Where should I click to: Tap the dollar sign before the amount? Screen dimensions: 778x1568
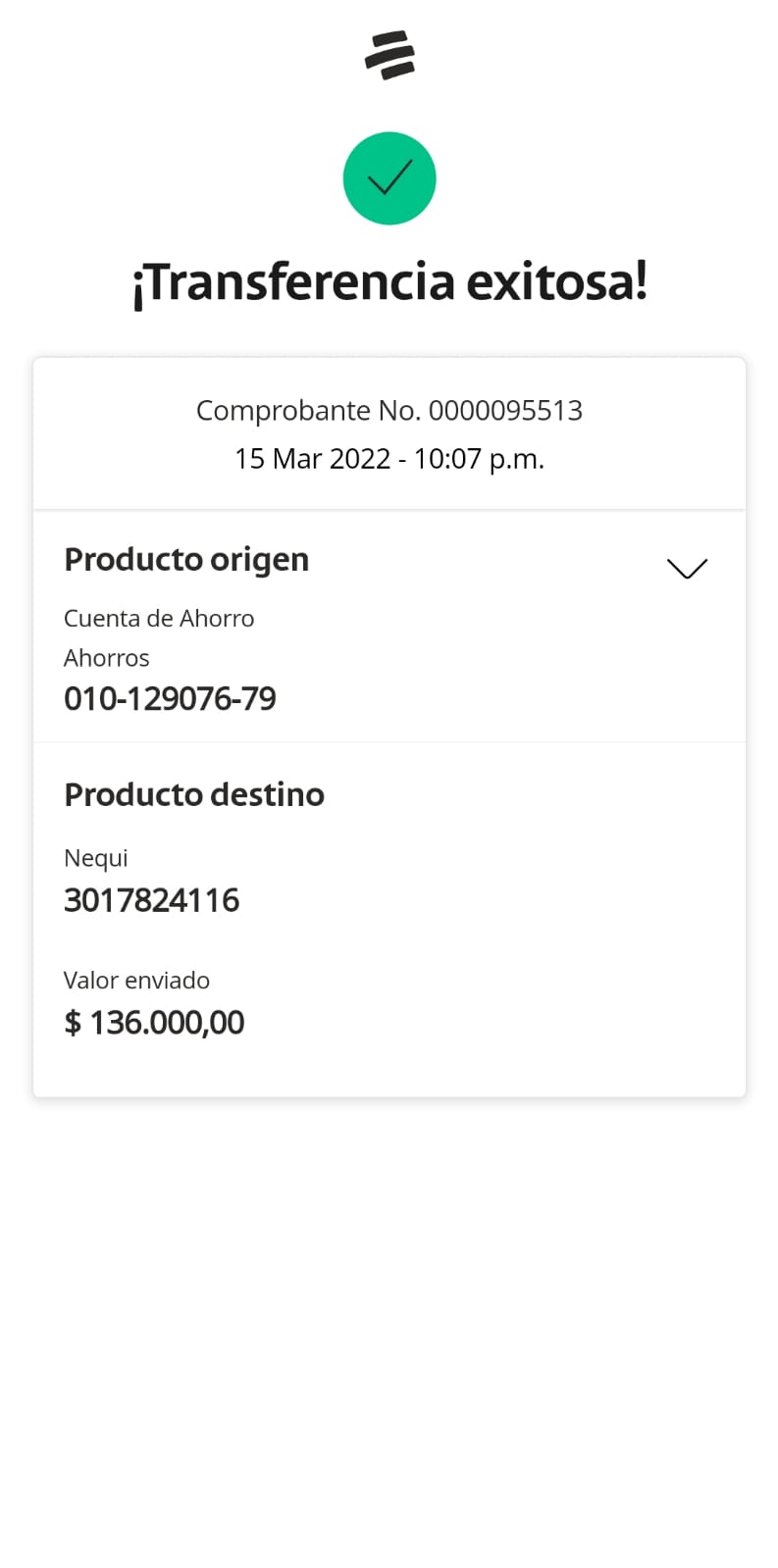[73, 1023]
